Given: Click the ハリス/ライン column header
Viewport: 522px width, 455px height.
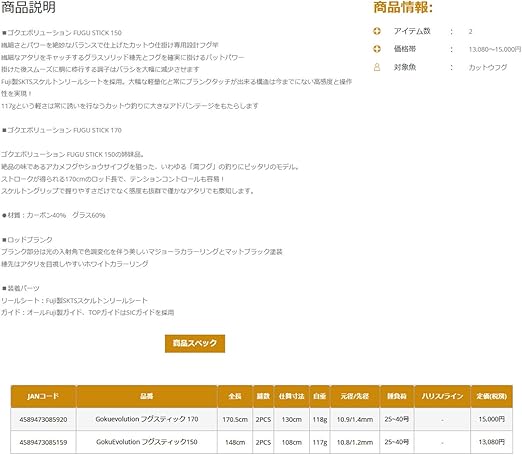Looking at the screenshot, I should tap(442, 396).
